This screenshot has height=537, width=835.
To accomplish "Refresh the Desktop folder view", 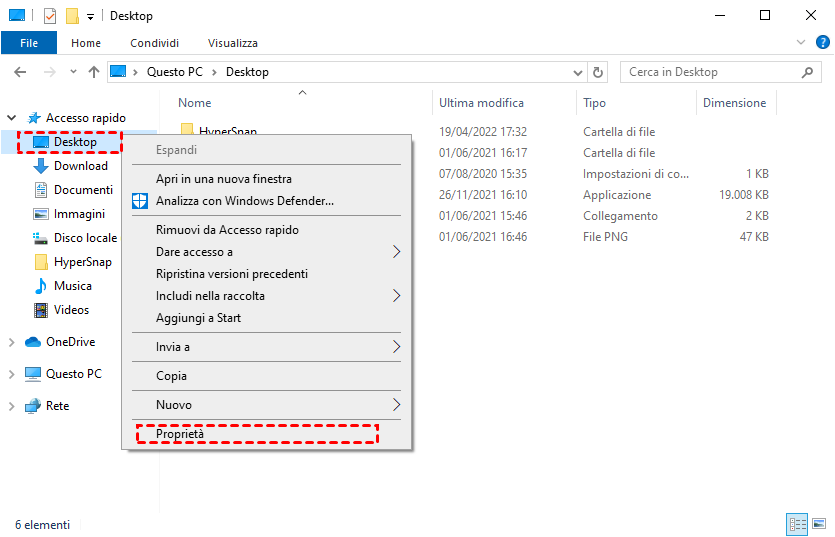I will tap(599, 72).
